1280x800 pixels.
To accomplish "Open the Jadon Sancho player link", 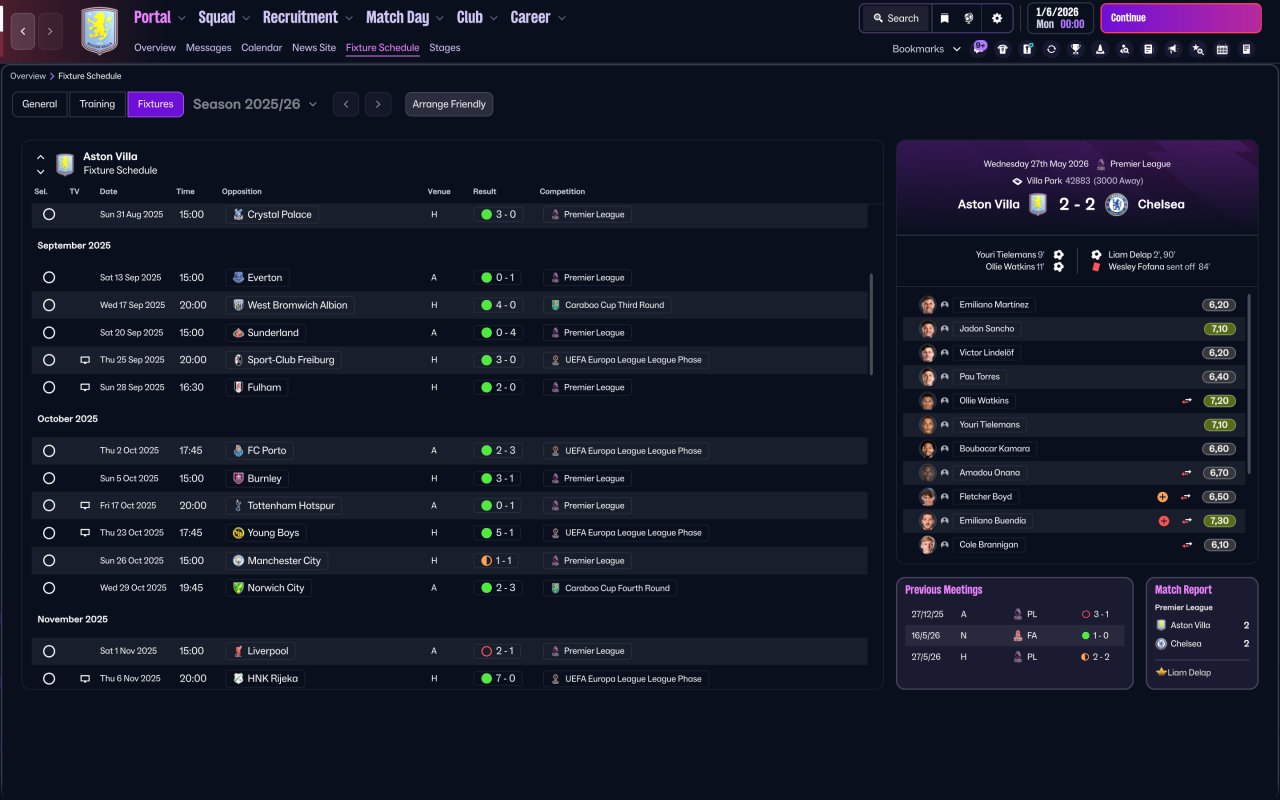I will pos(987,329).
